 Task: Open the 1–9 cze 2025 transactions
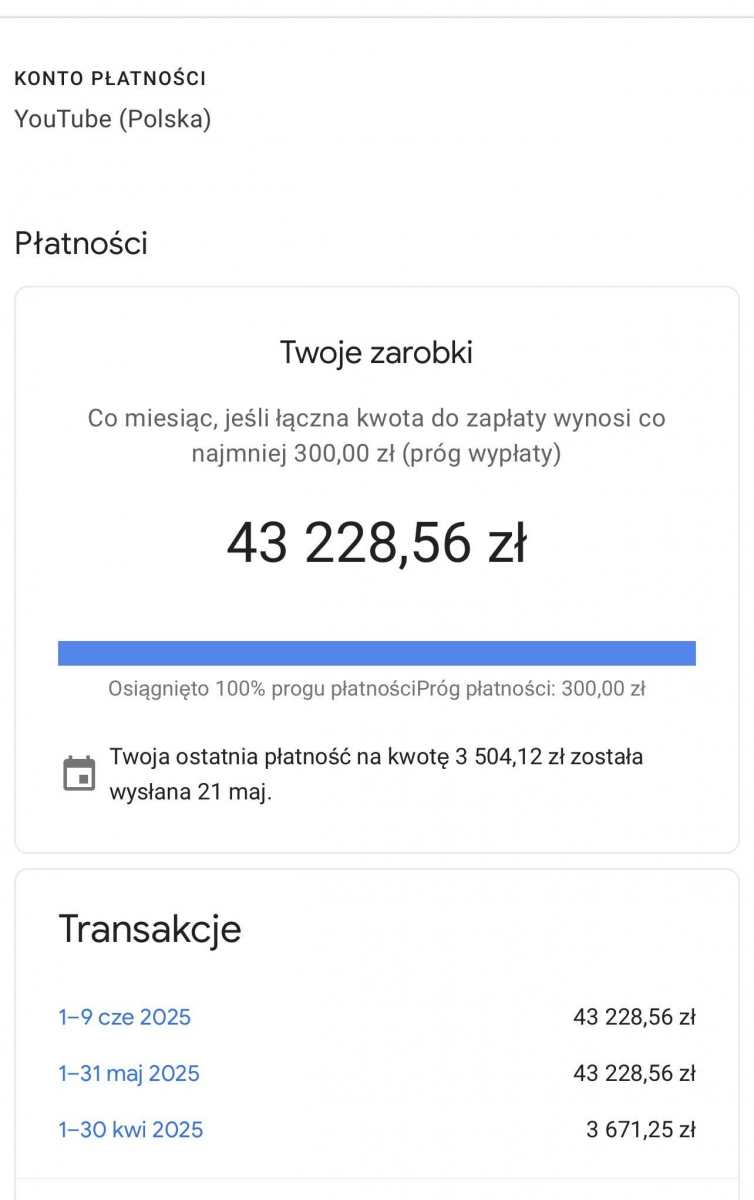(124, 1017)
